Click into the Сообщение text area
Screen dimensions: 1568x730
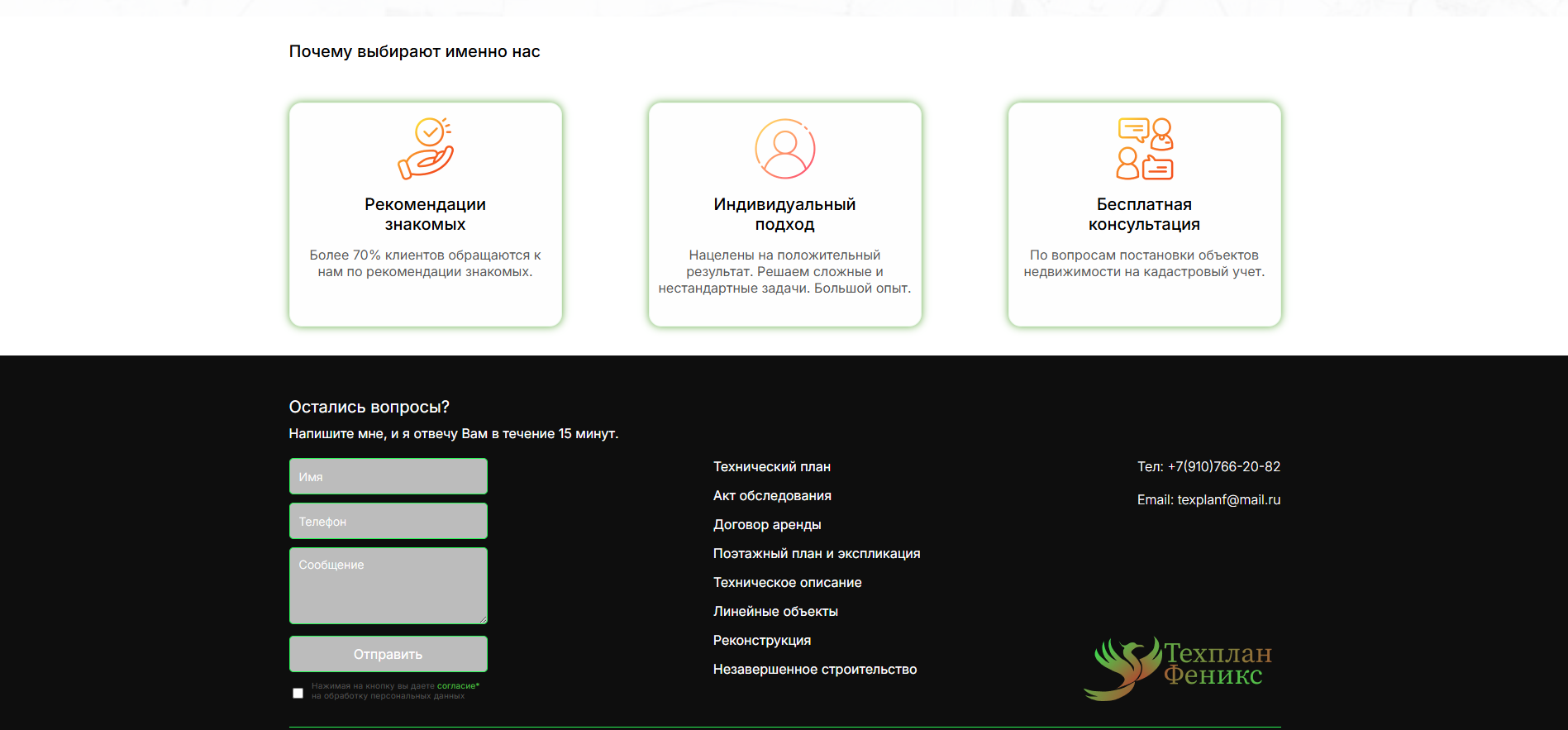(388, 585)
